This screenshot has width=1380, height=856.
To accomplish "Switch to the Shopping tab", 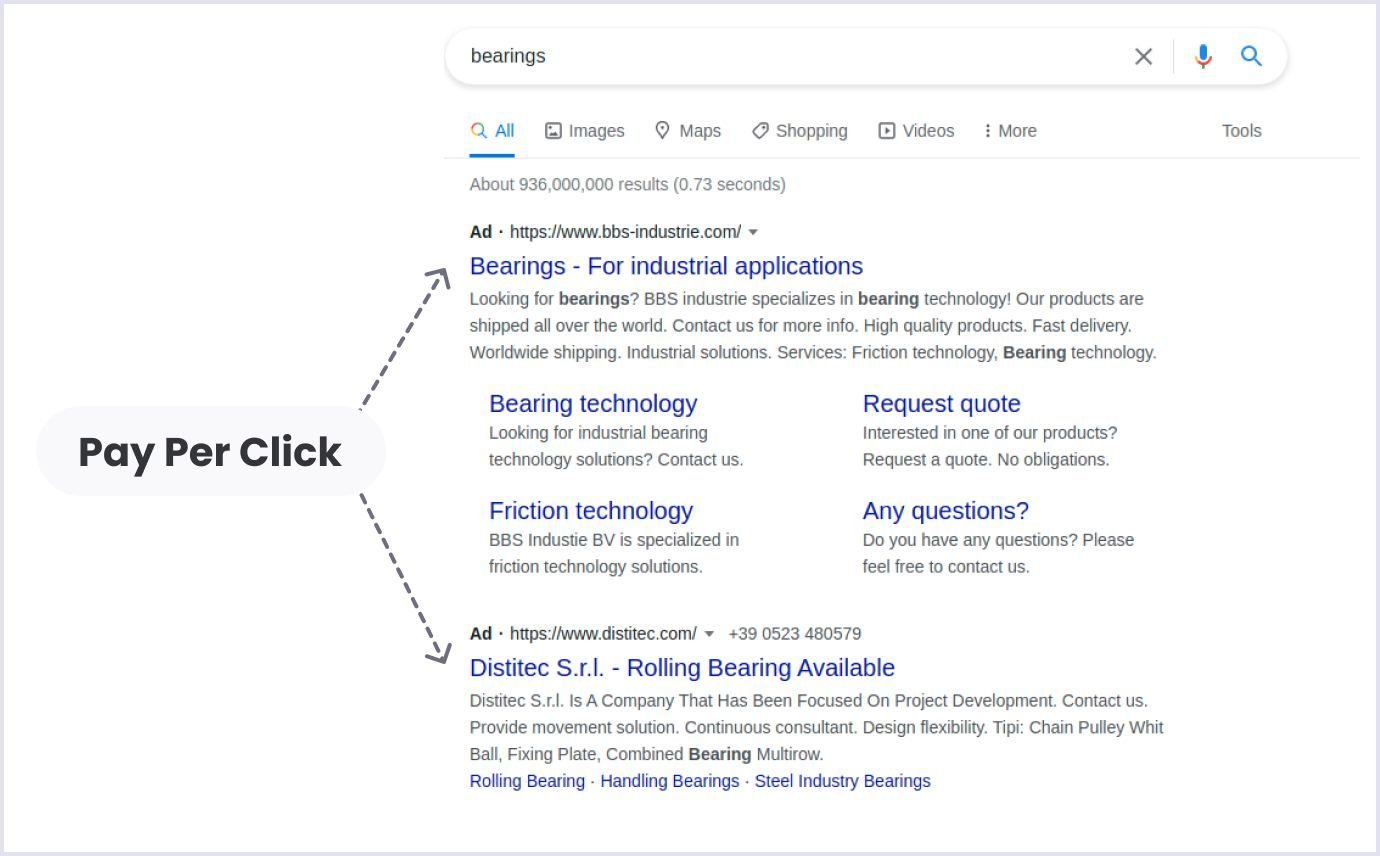I will 800,131.
